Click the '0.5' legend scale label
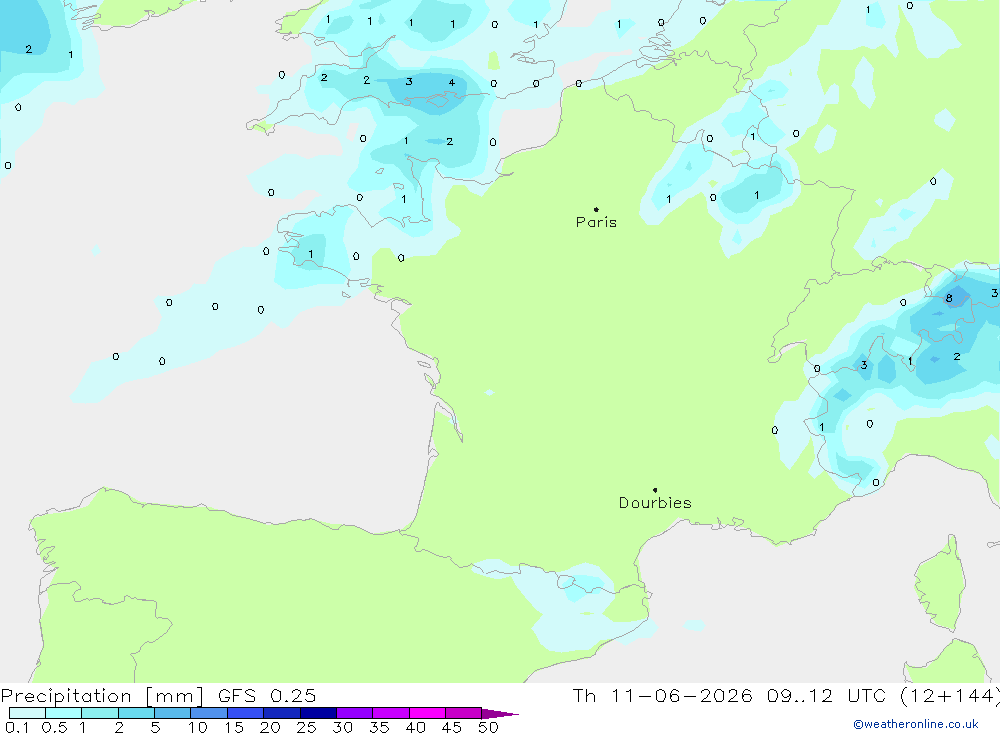 click(x=54, y=727)
